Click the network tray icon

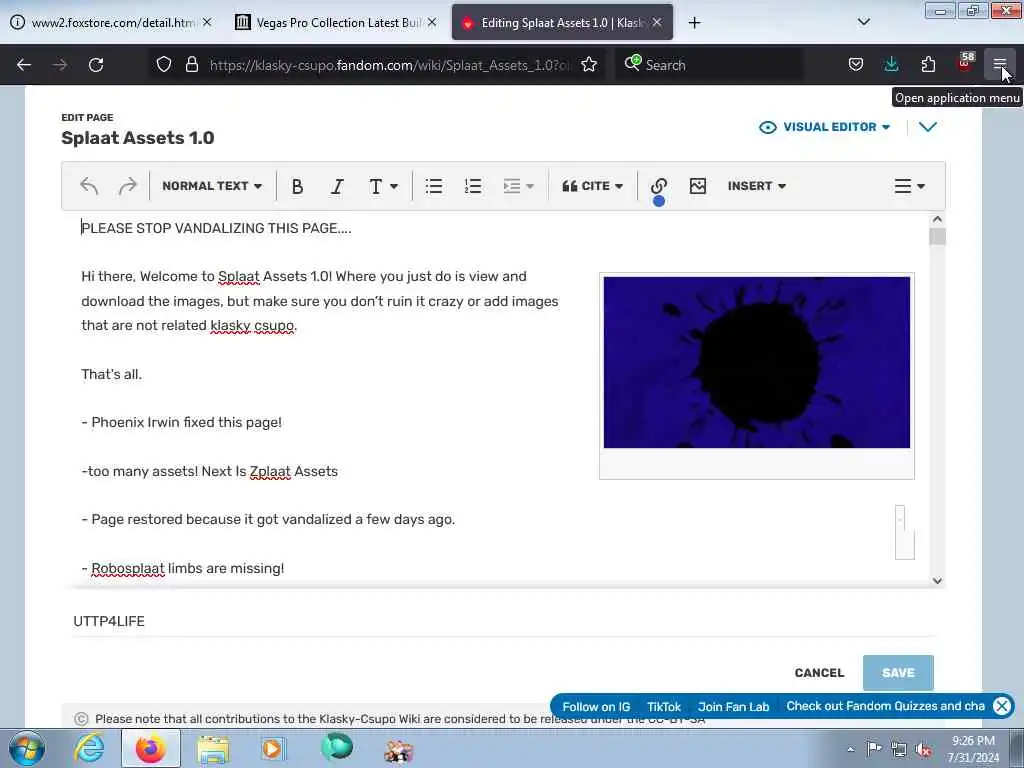click(899, 750)
